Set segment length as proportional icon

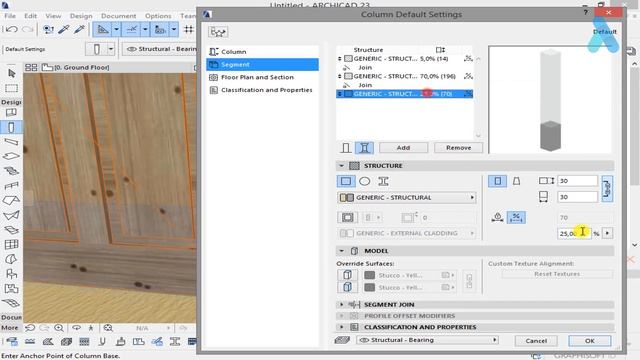(x=516, y=218)
